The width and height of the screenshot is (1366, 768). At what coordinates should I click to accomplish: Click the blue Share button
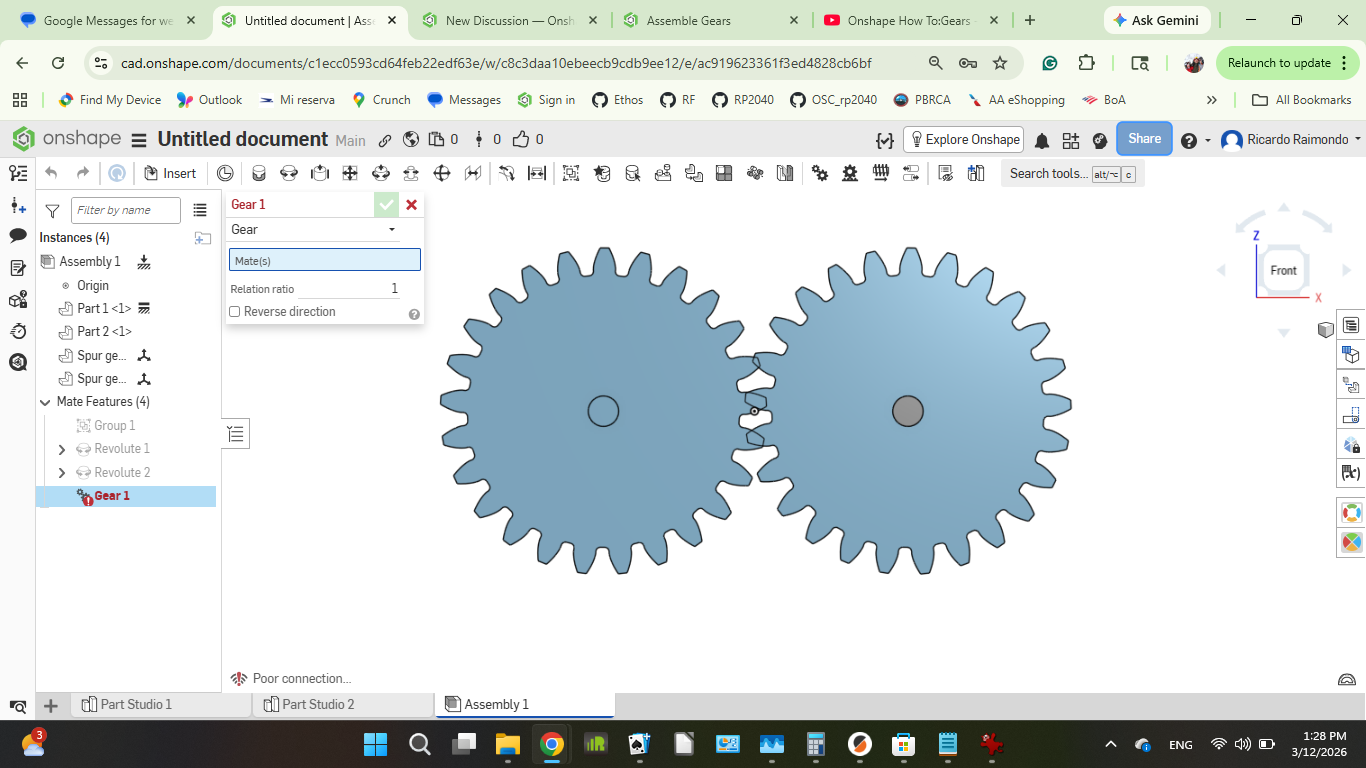[1144, 139]
